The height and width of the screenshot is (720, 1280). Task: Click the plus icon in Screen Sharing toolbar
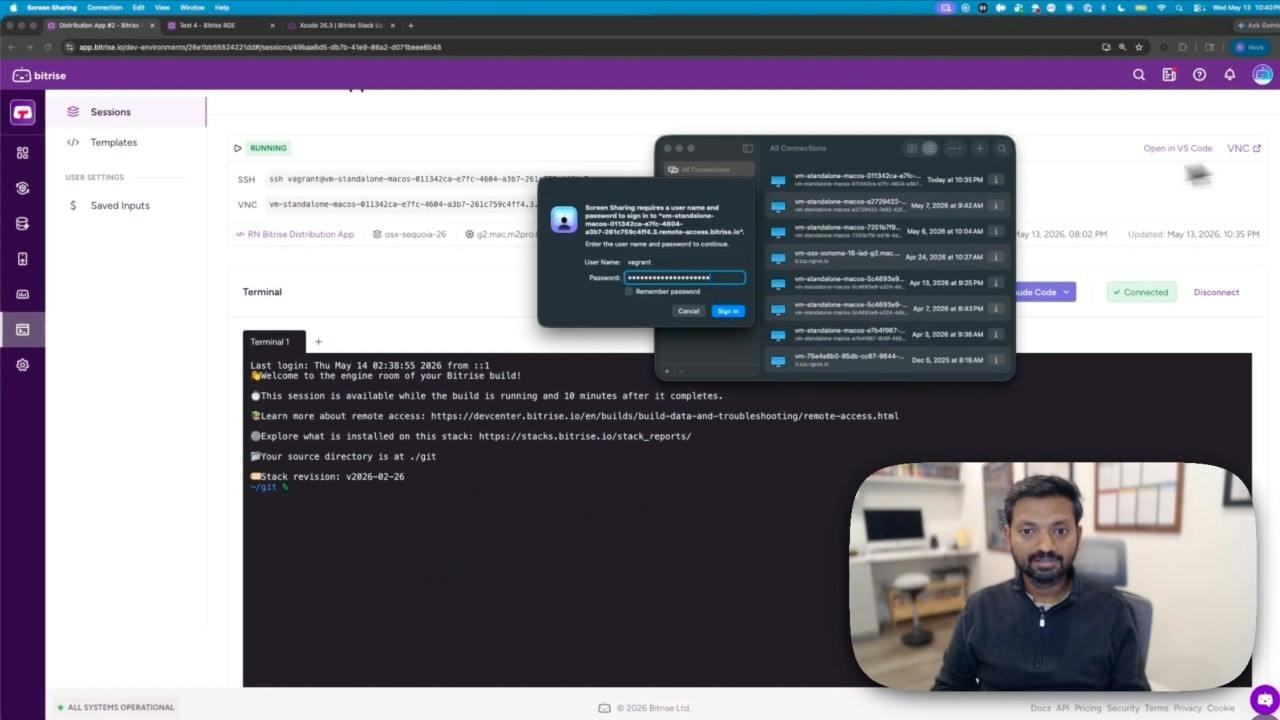[x=980, y=149]
